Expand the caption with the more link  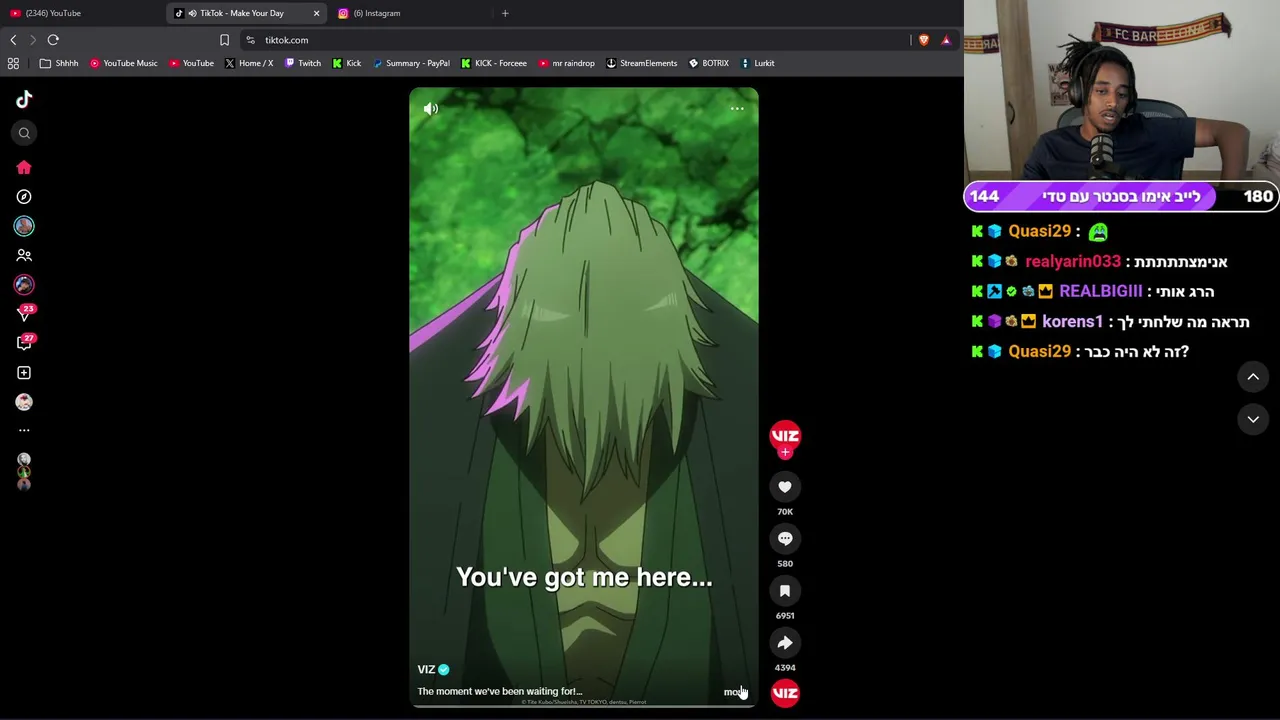[735, 692]
